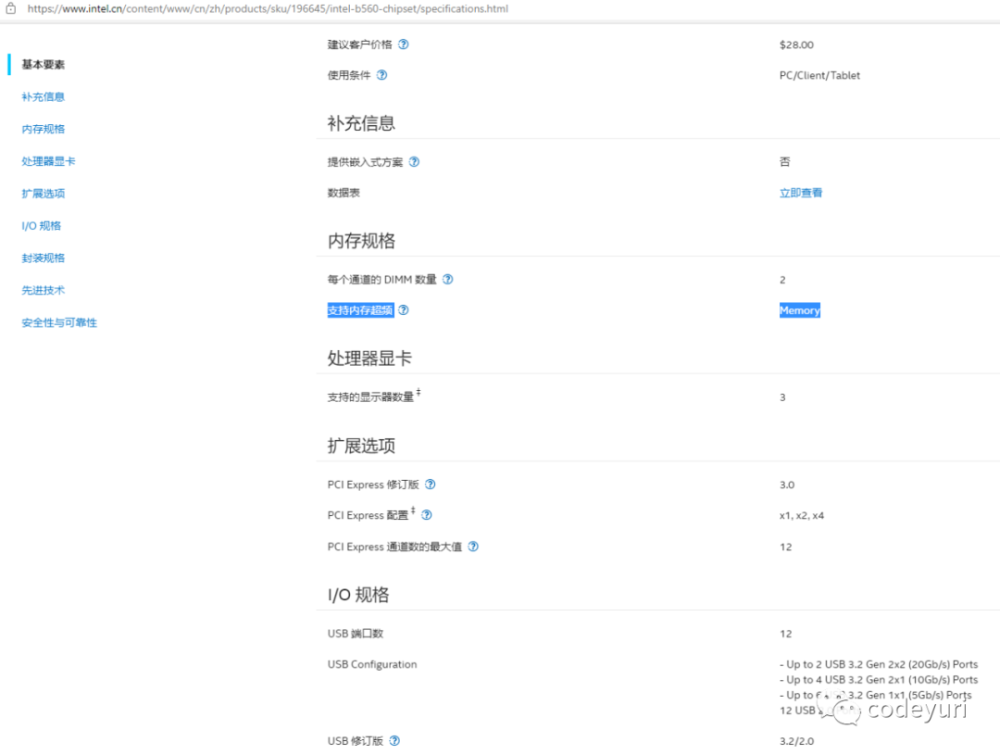The image size is (1000, 755).
Task: Open help icon for PCI Express 修订版
Action: point(430,485)
